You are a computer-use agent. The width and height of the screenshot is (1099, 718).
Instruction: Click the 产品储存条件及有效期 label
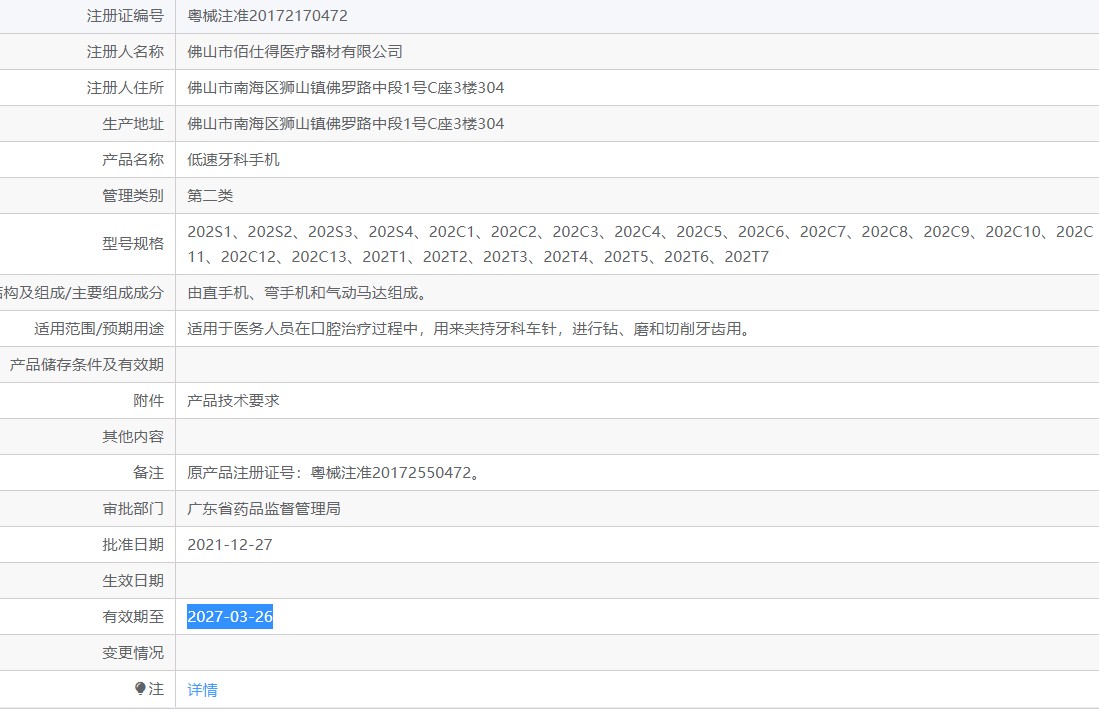tap(86, 365)
